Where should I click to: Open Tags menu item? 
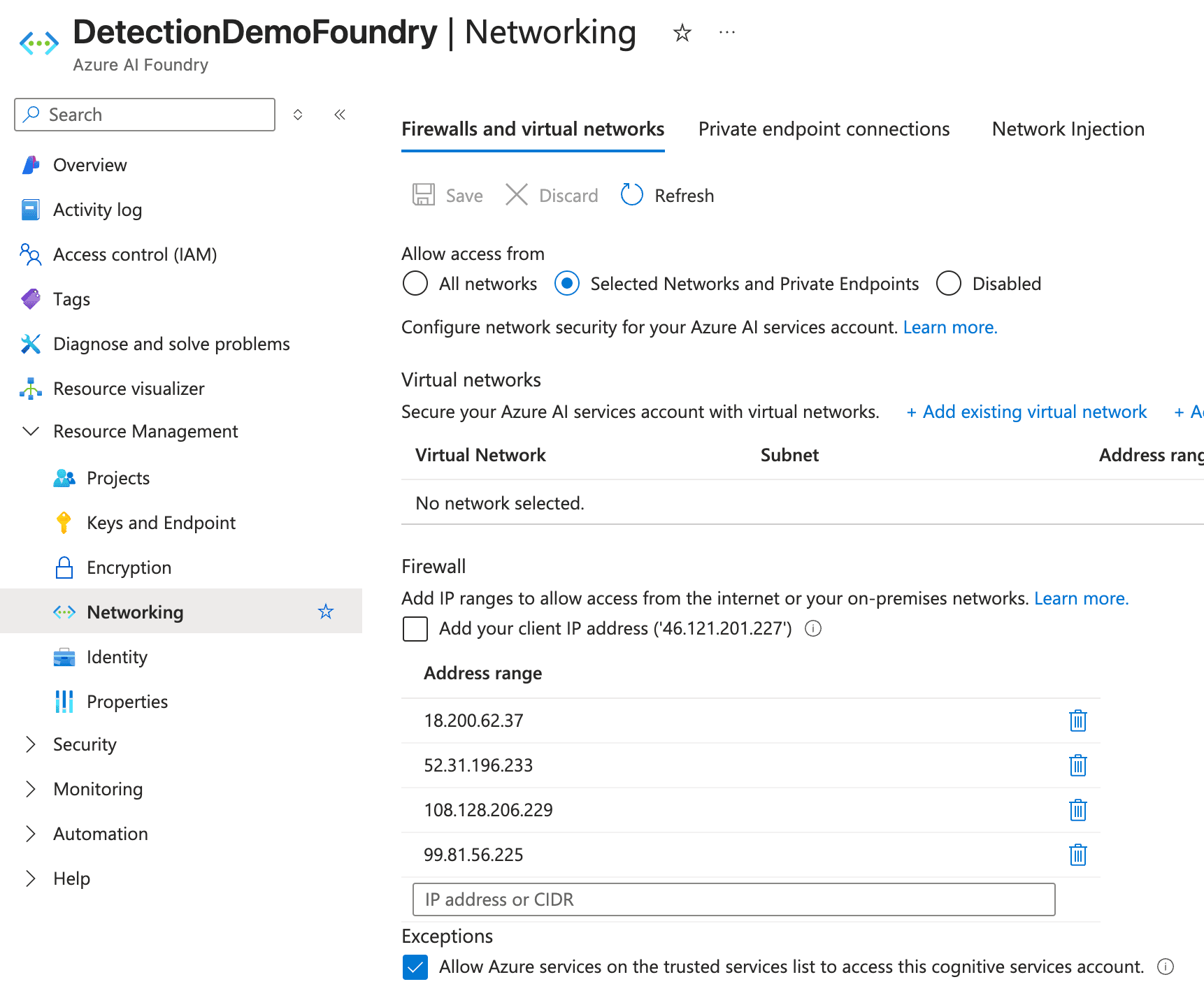coord(71,299)
